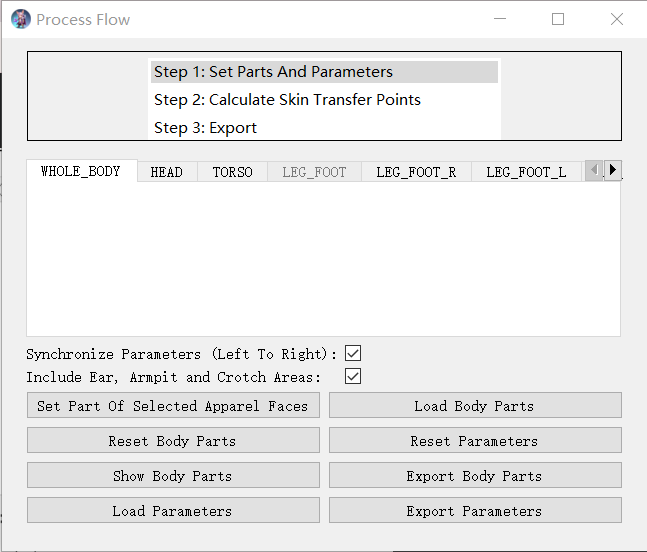Click the Export Body Parts button
Viewport: 647px width, 552px height.
pos(475,476)
